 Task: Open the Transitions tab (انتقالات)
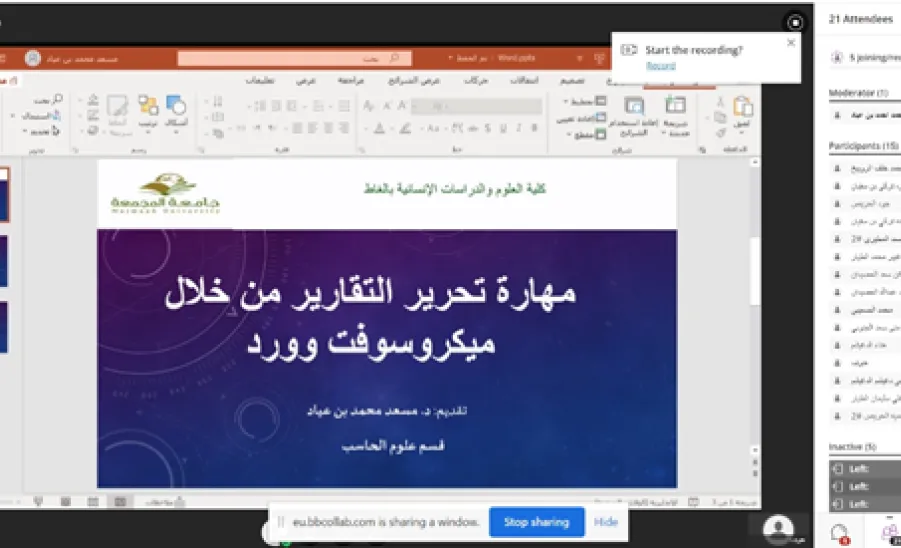click(525, 80)
